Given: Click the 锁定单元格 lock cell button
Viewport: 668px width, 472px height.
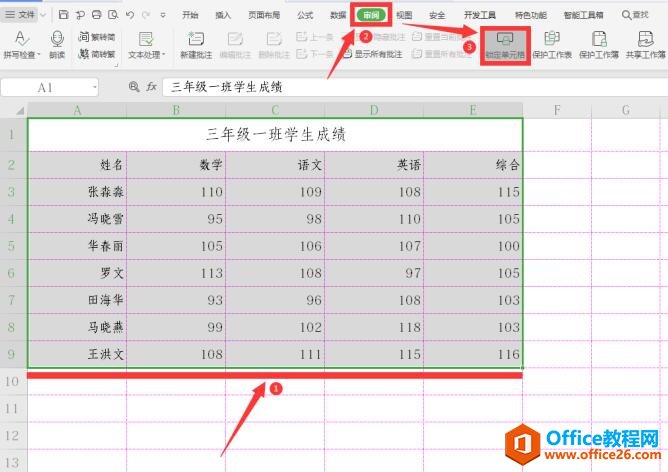Looking at the screenshot, I should (x=505, y=45).
